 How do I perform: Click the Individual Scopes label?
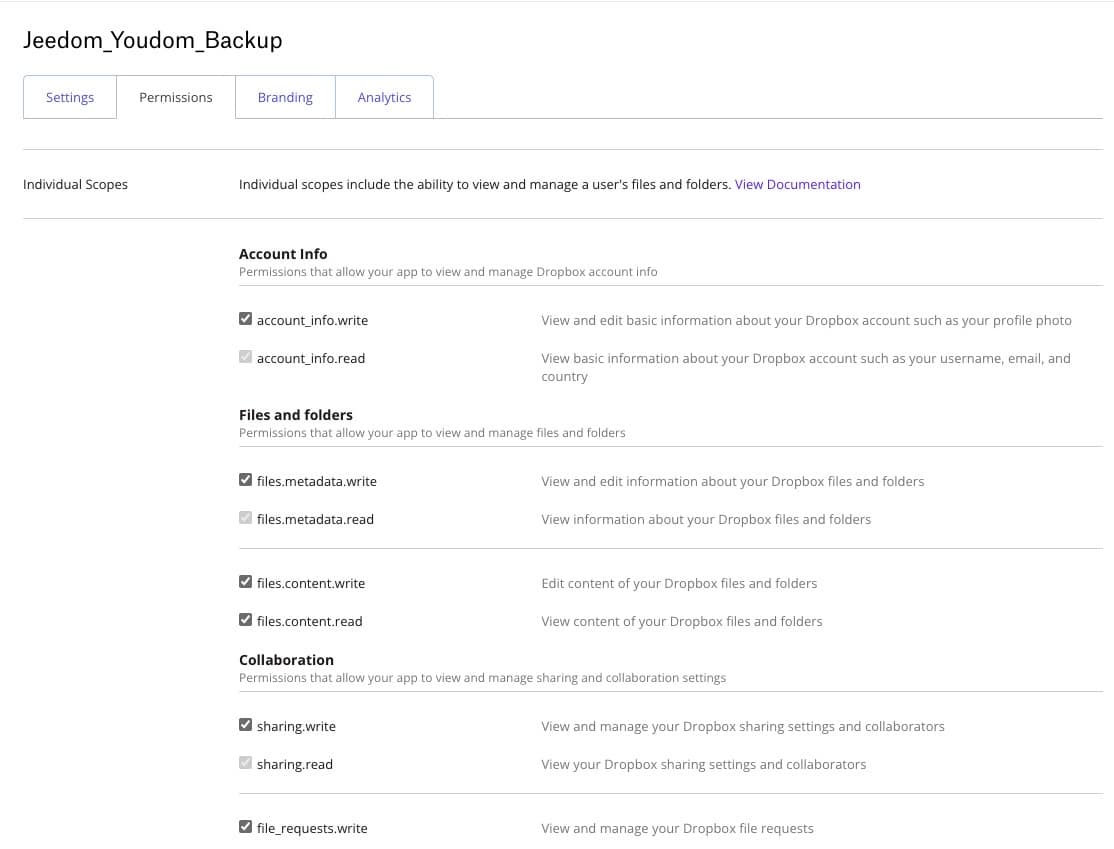click(x=75, y=185)
